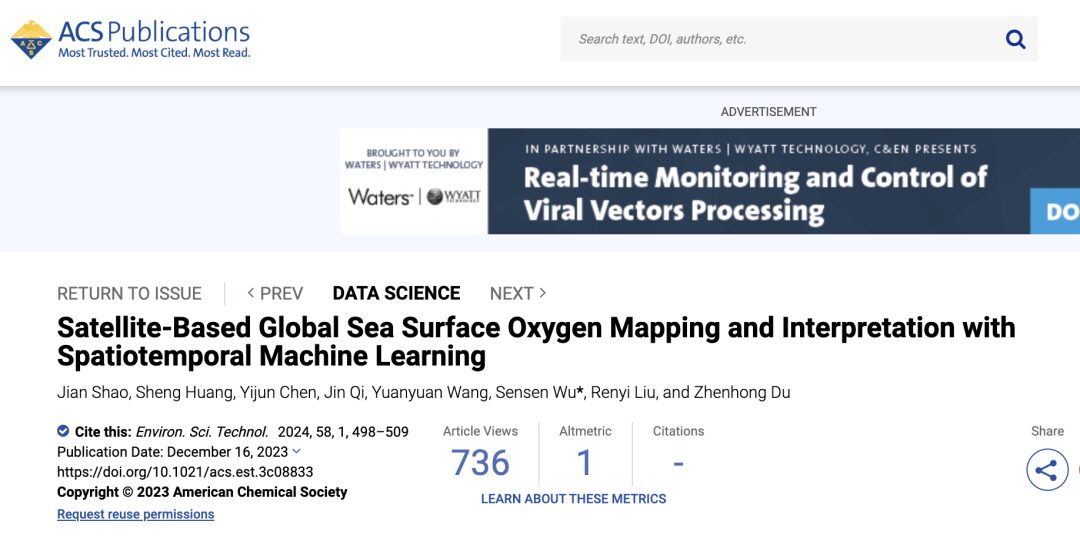This screenshot has width=1080, height=538.
Task: Click the Share icon button
Action: [x=1046, y=470]
